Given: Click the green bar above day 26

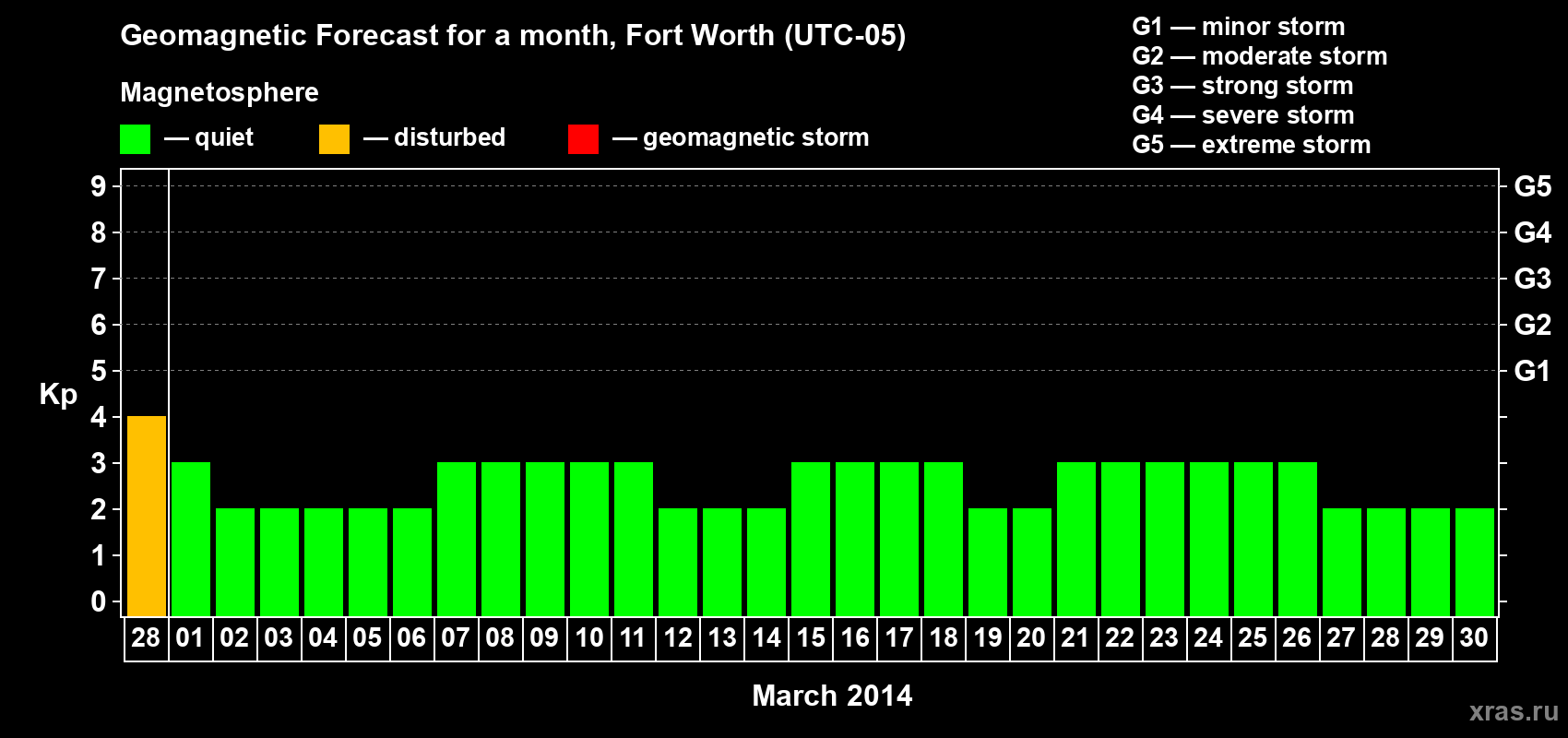Looking at the screenshot, I should click(x=1298, y=539).
